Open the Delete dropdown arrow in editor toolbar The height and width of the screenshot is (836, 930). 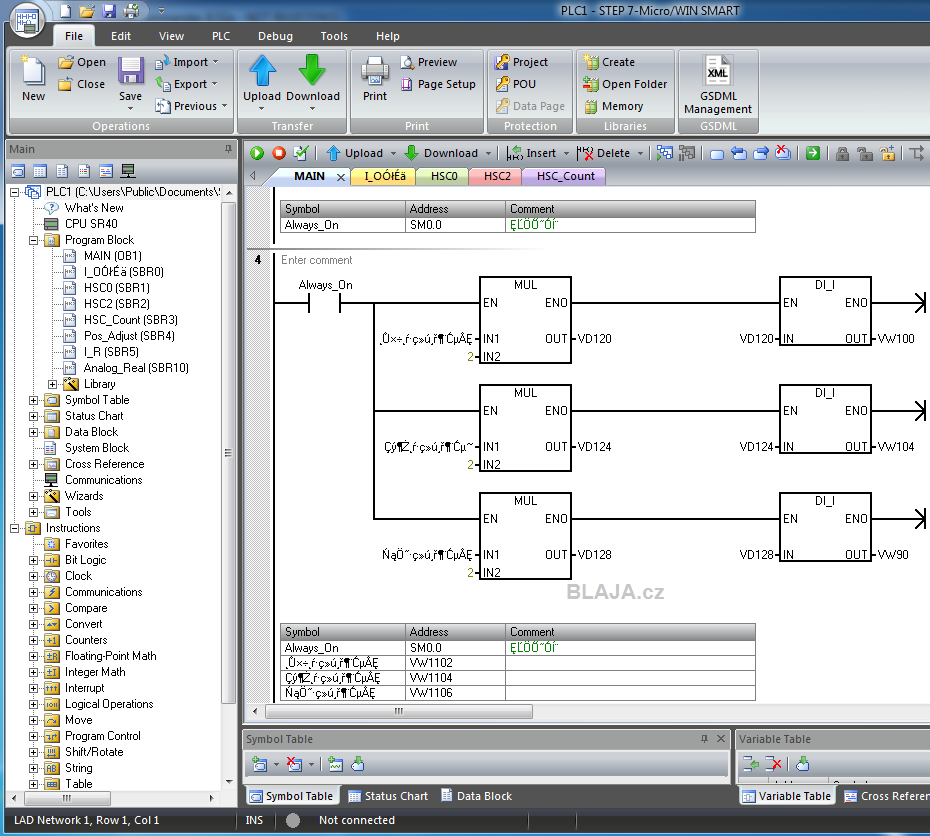click(x=640, y=153)
